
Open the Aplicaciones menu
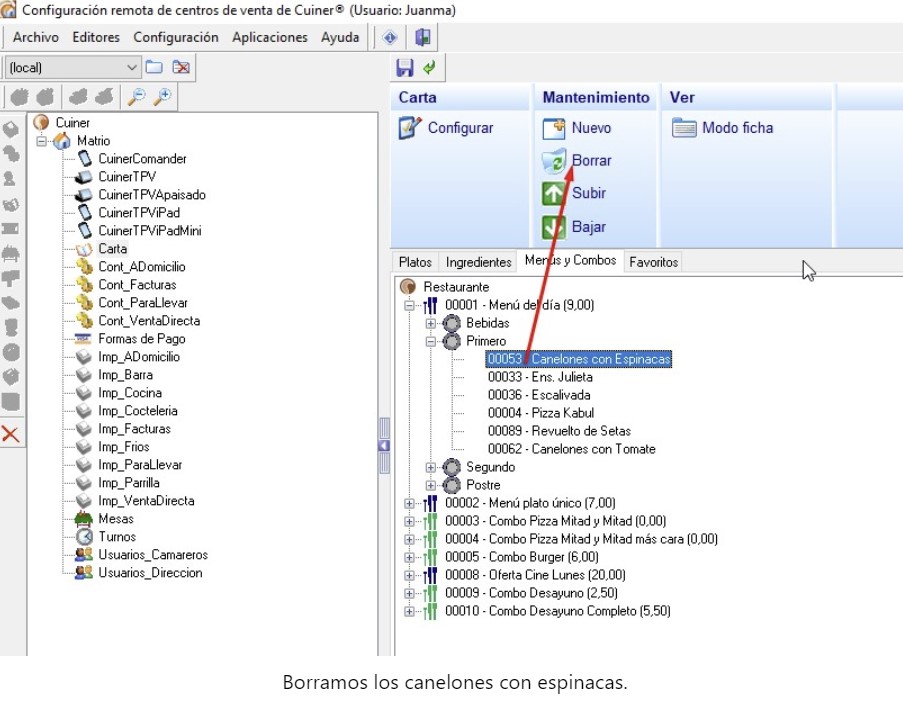tap(270, 37)
